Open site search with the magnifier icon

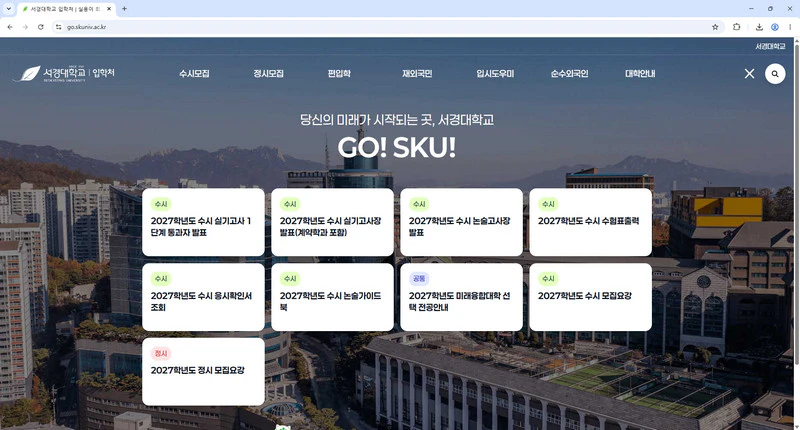click(775, 74)
